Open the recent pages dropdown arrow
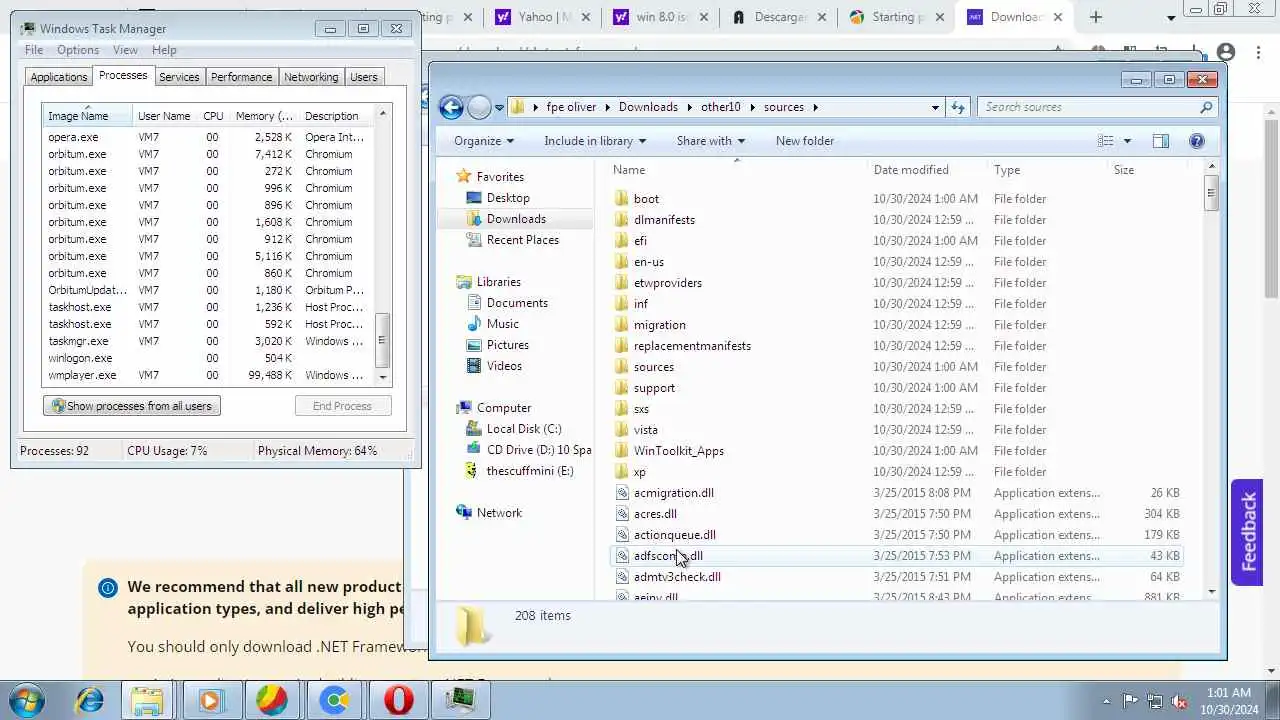Viewport: 1280px width, 720px height. click(x=499, y=107)
